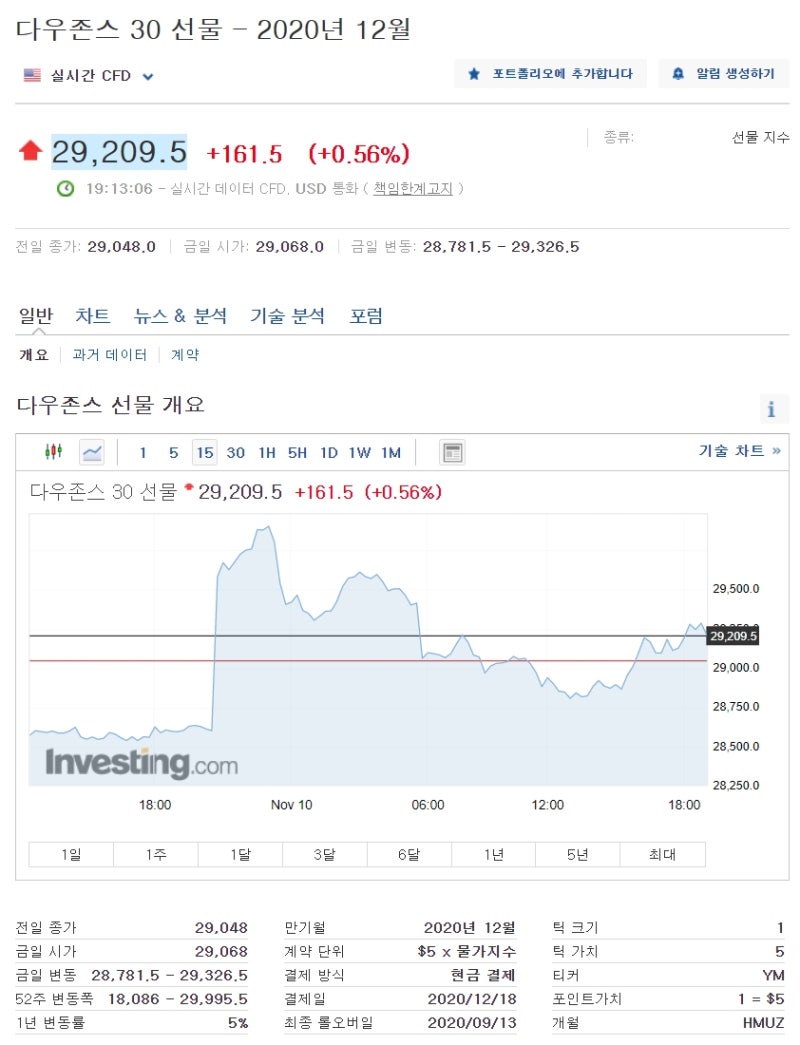Screen dimensions: 800x1045
Task: Choose the 1W chart interval
Action: tap(359, 453)
